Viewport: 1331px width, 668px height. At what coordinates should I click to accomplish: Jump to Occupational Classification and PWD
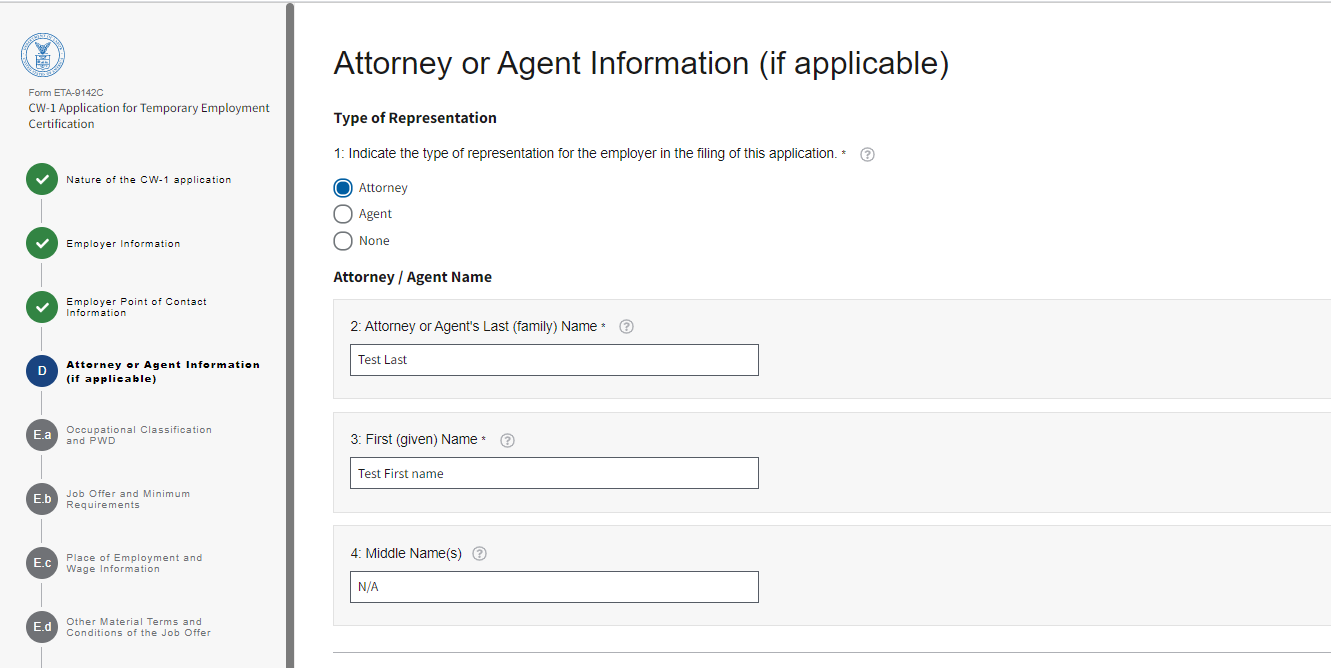click(x=139, y=435)
